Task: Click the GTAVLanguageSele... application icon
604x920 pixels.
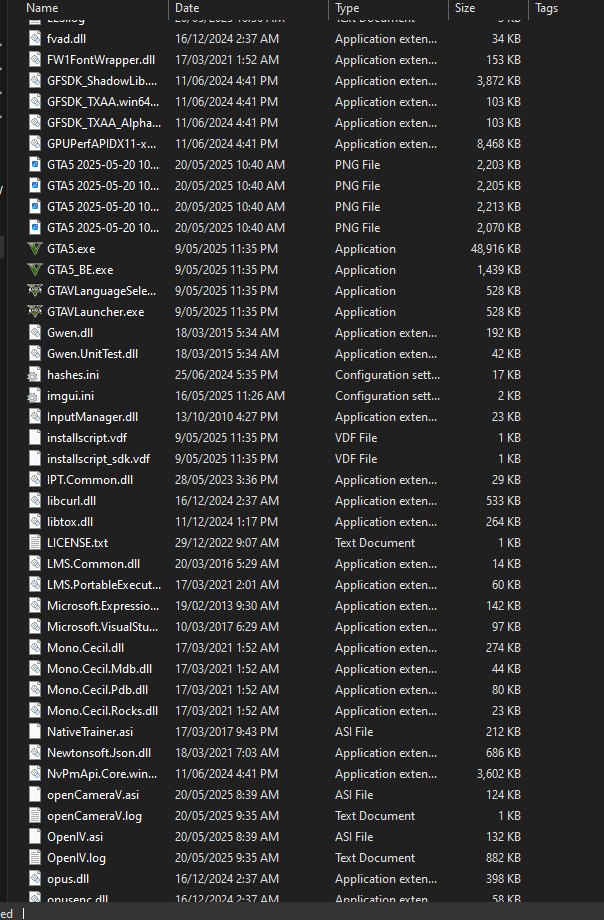Action: click(35, 290)
